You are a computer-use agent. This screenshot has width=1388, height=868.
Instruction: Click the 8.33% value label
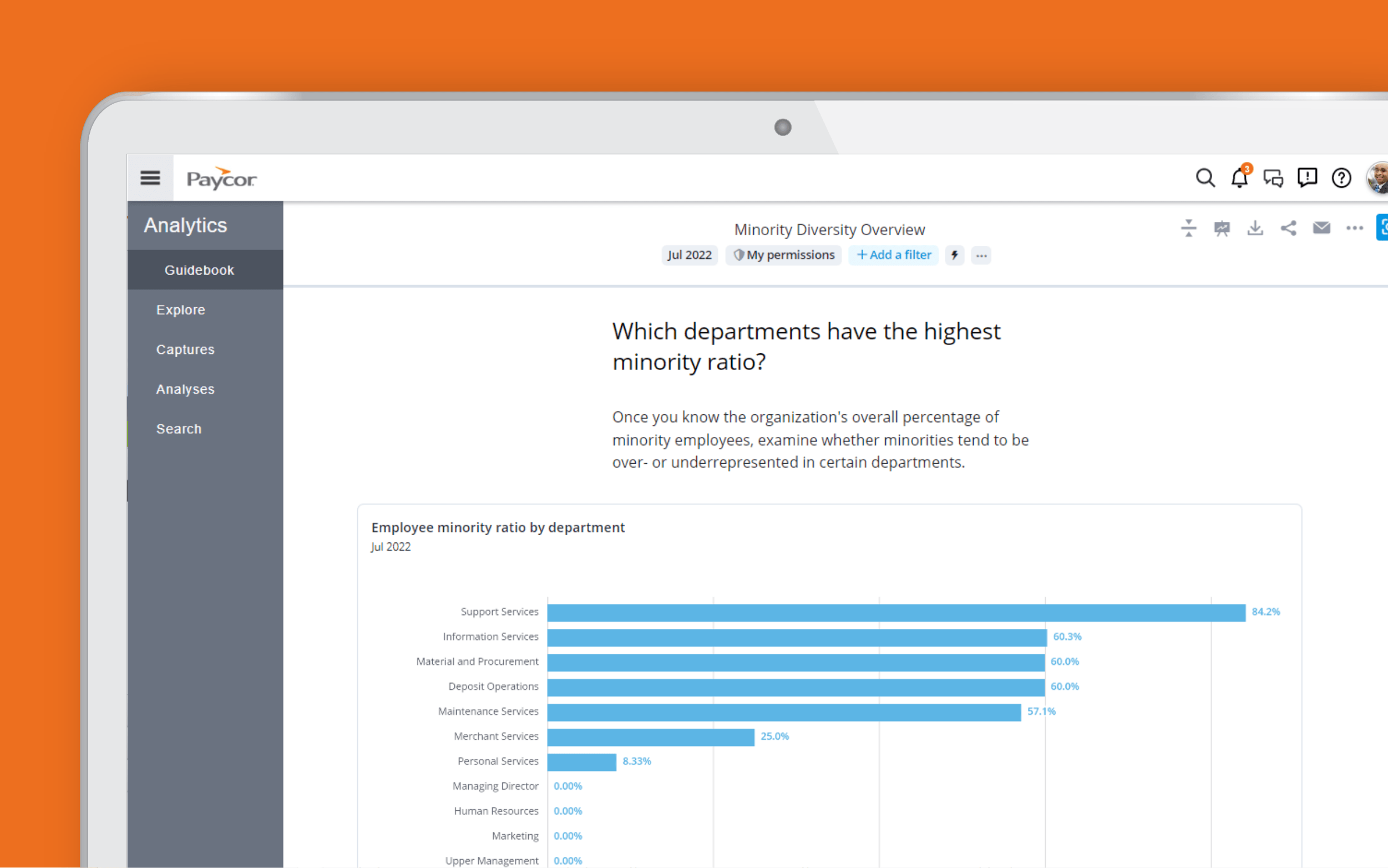click(x=637, y=761)
